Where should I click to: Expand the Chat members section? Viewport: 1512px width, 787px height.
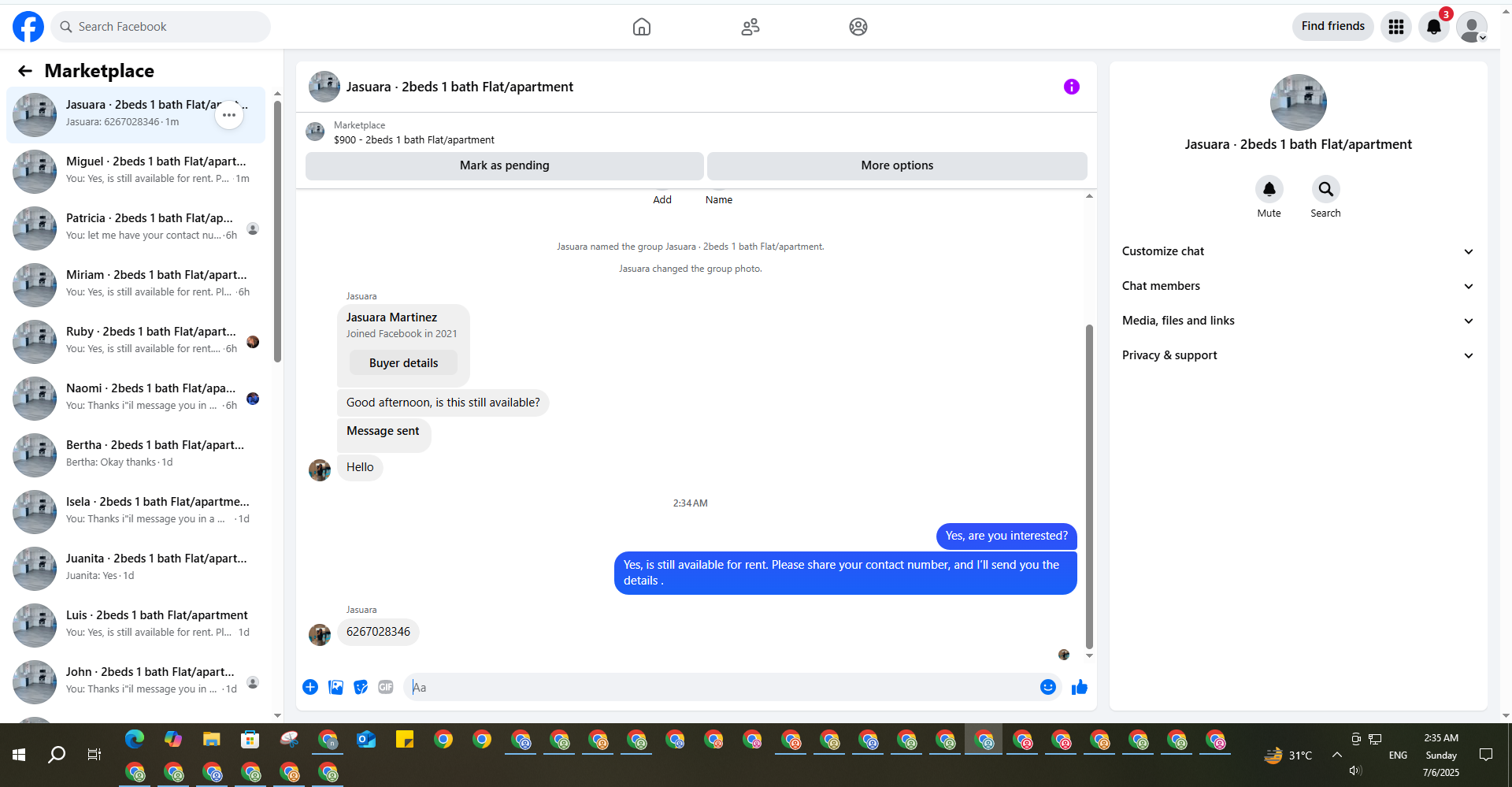[1298, 286]
